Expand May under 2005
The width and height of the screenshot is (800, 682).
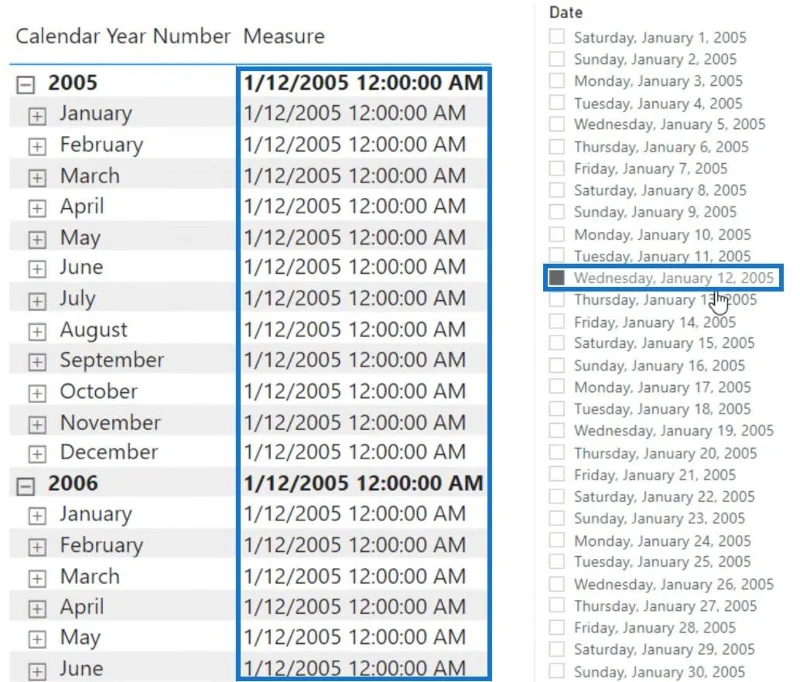coord(37,239)
